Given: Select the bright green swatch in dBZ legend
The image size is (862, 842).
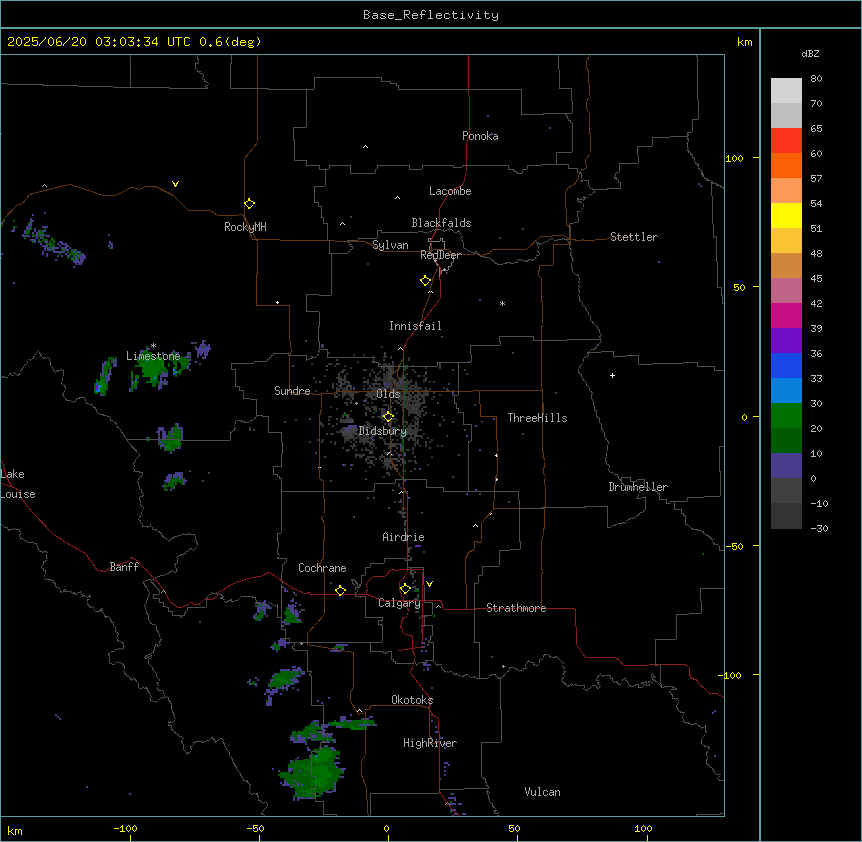Looking at the screenshot, I should point(786,416).
